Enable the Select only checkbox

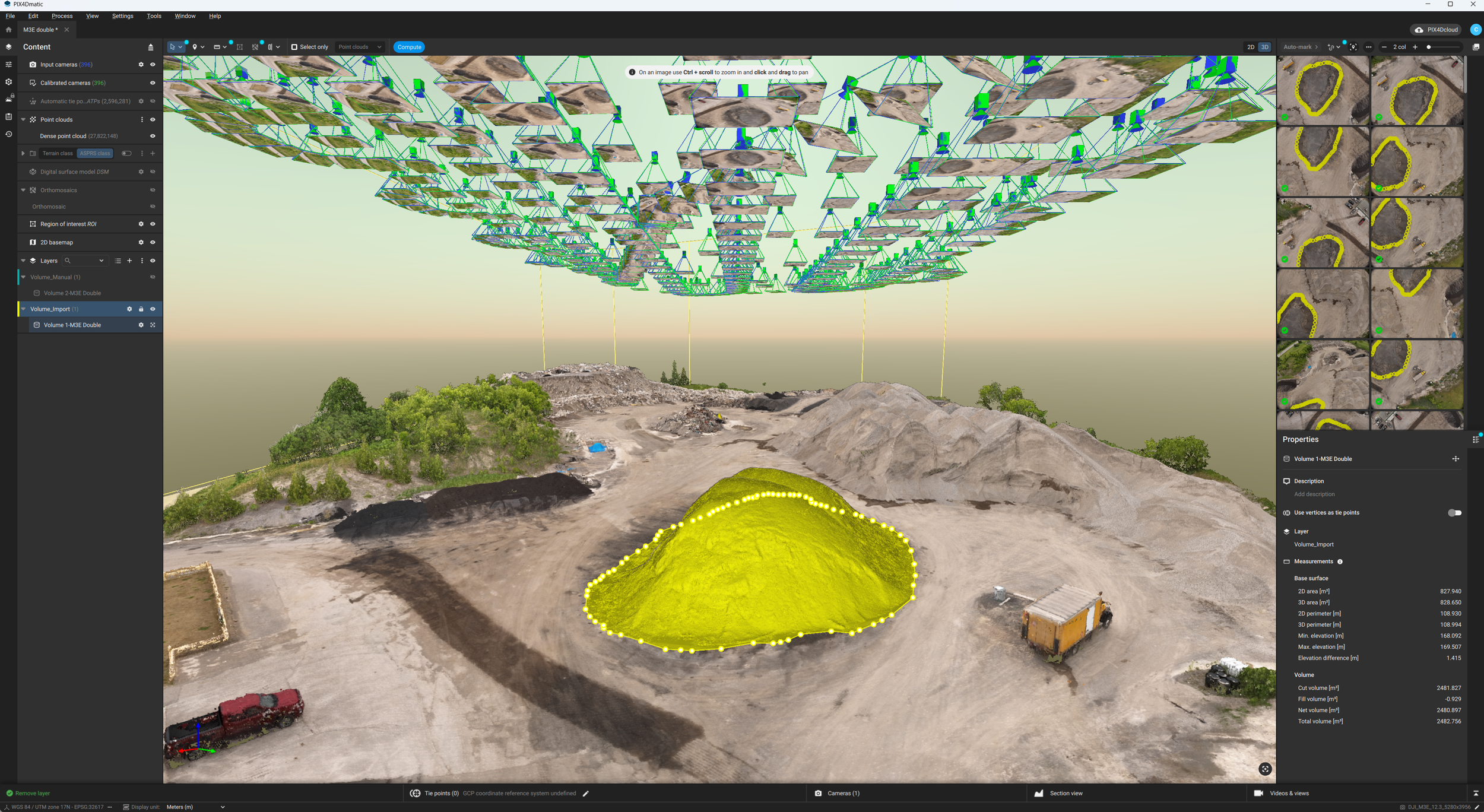point(294,47)
